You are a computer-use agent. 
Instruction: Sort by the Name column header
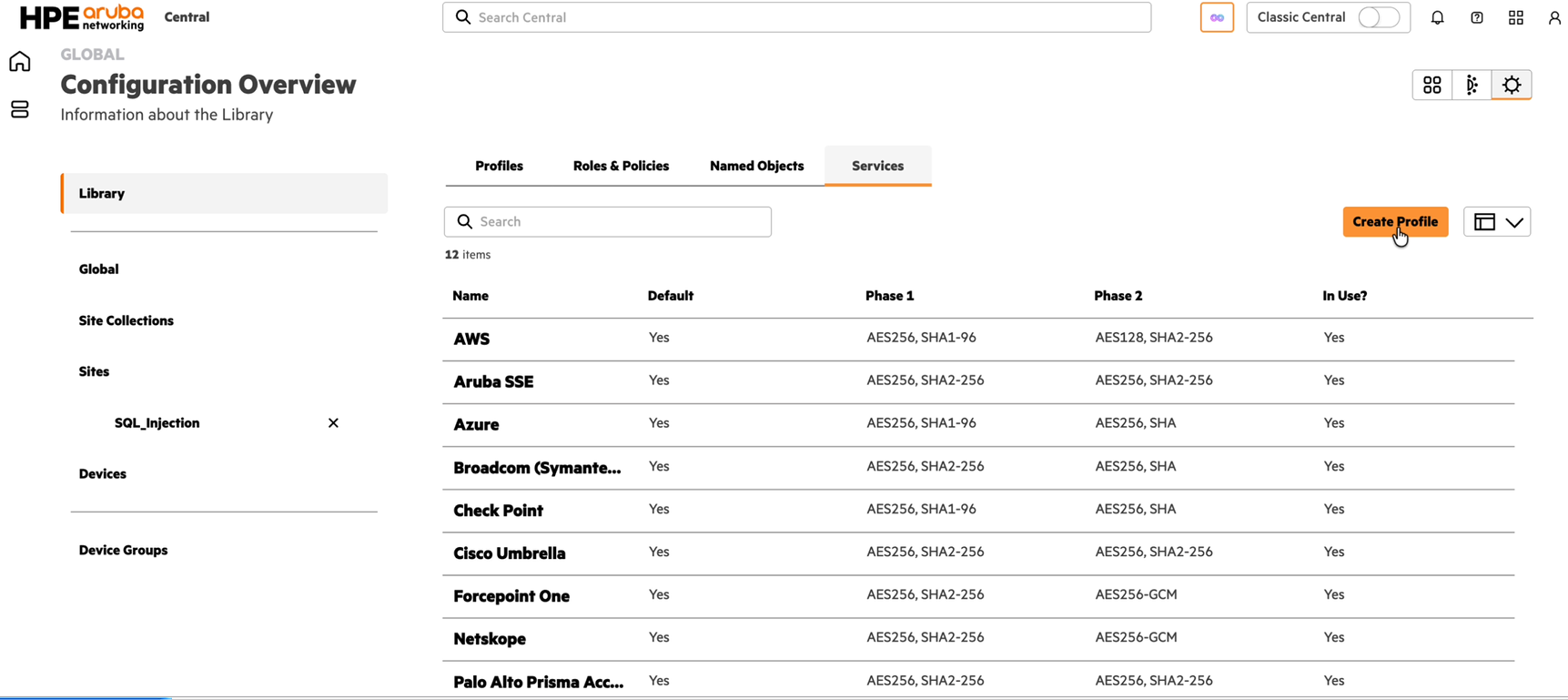click(470, 296)
